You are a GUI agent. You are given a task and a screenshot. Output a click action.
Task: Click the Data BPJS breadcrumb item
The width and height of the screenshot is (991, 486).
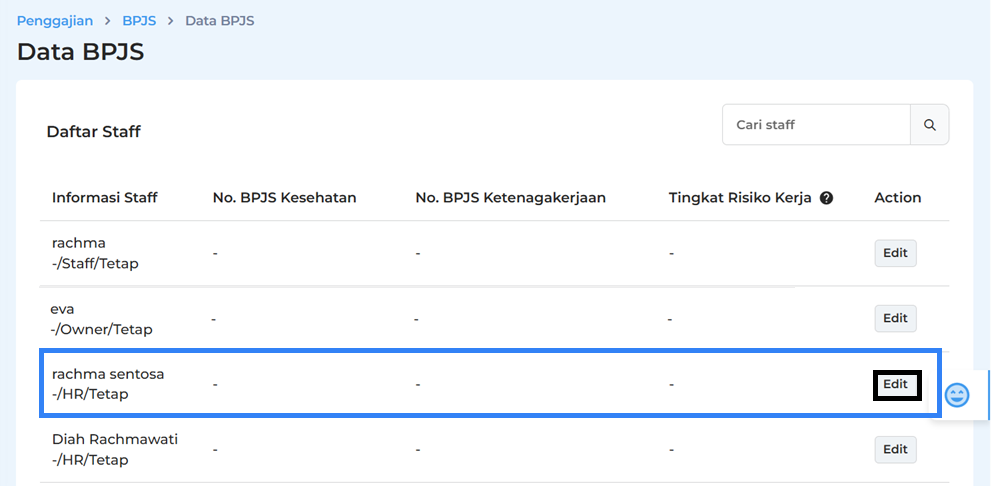point(219,21)
